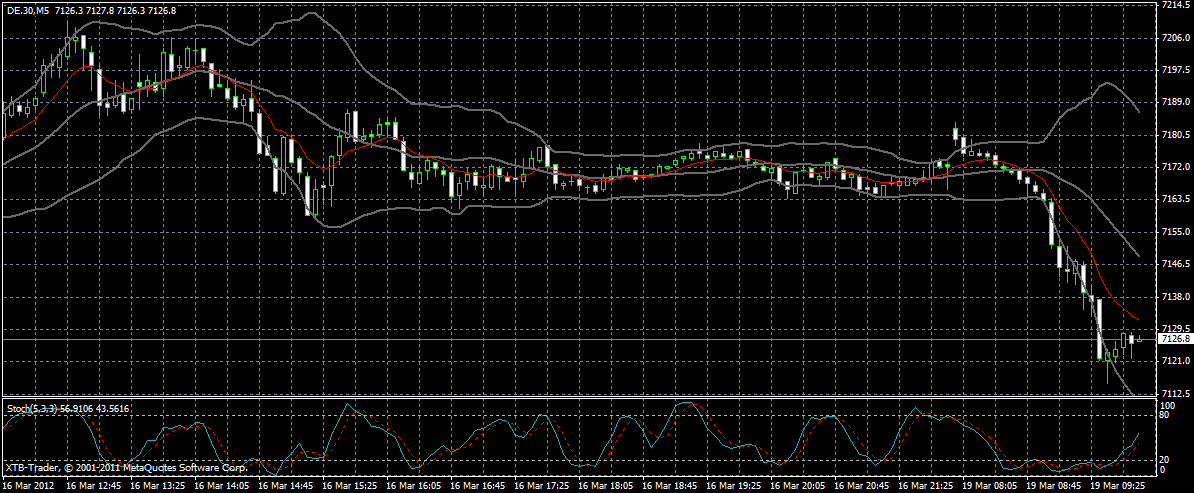
Task: Click time axis label 16 Mar 14:05
Action: click(x=222, y=485)
